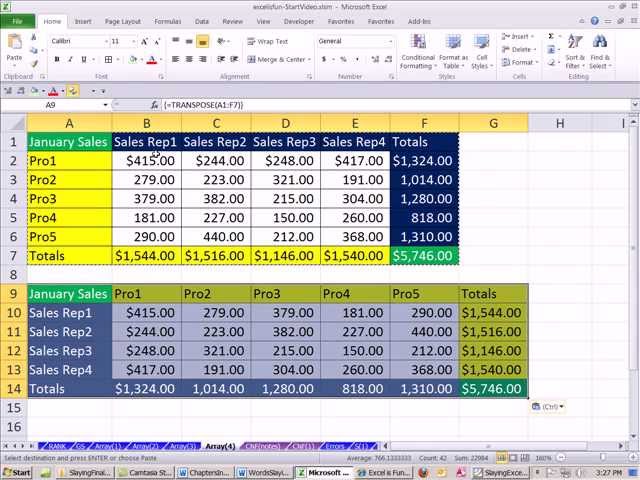Click the Excel Help question icon
640x480 pixels.
(595, 21)
